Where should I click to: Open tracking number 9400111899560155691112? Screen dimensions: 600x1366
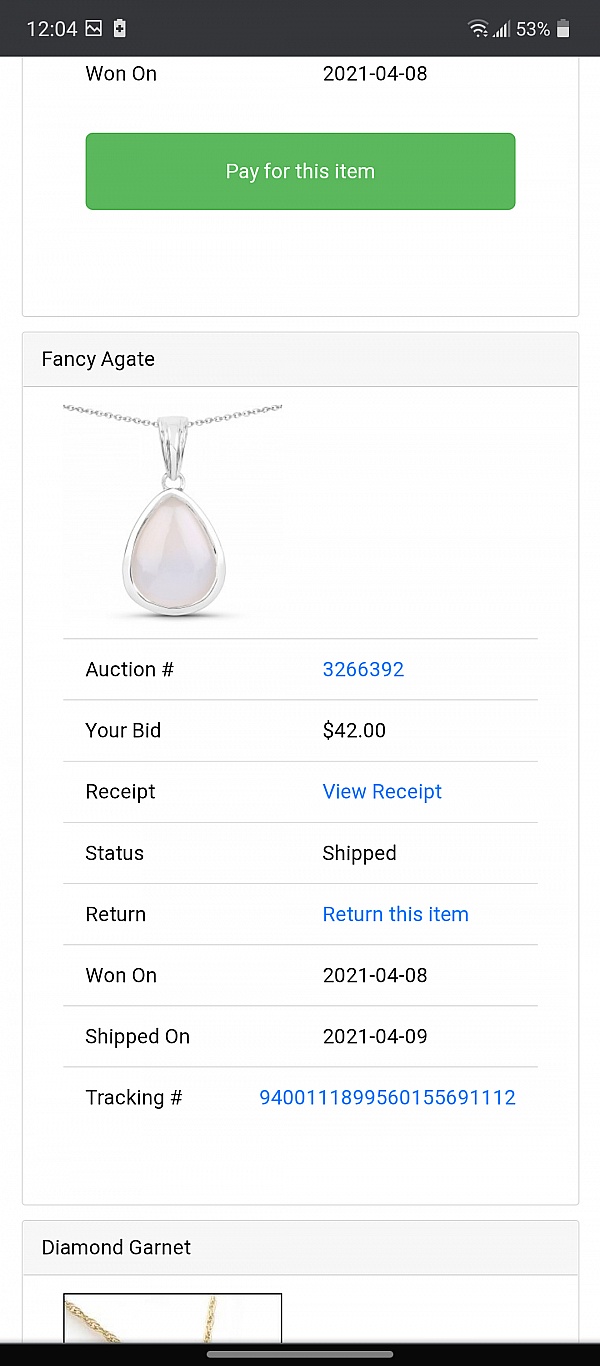pyautogui.click(x=387, y=1097)
